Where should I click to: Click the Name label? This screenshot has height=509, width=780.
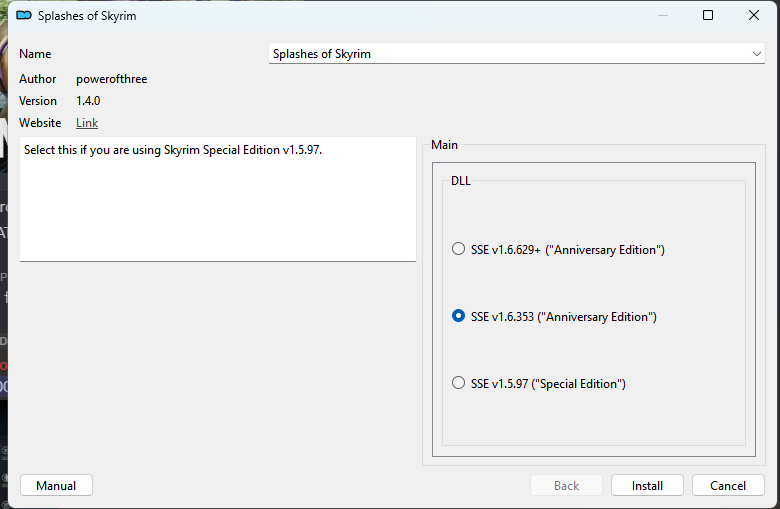click(35, 54)
